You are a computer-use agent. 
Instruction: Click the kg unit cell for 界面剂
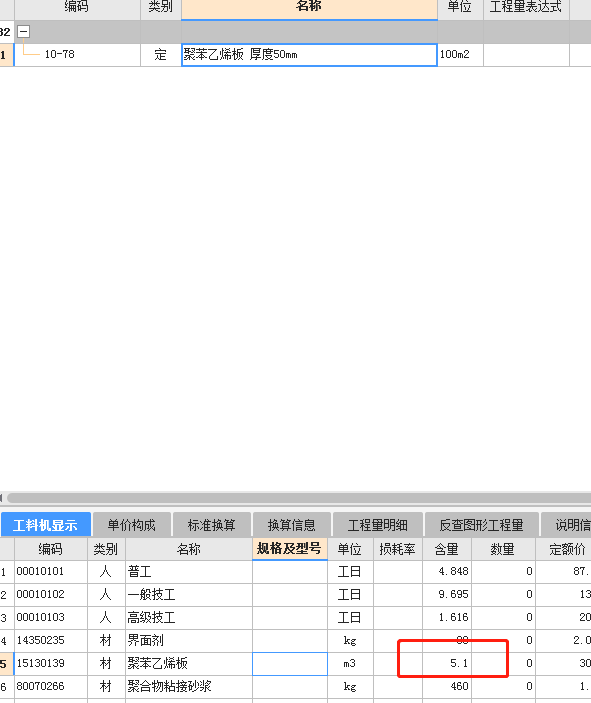point(350,640)
